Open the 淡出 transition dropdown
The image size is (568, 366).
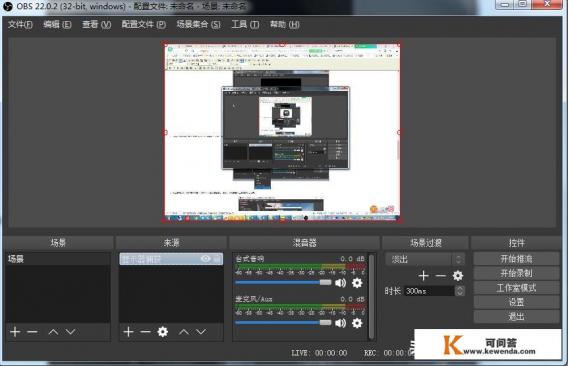pos(425,259)
